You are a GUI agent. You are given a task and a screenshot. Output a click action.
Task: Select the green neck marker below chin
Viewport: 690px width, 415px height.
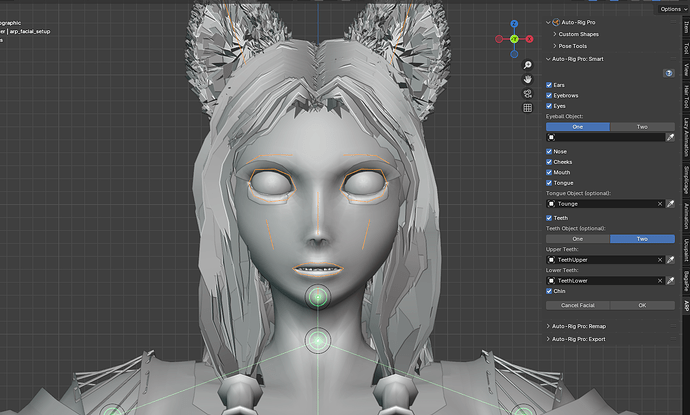(318, 340)
